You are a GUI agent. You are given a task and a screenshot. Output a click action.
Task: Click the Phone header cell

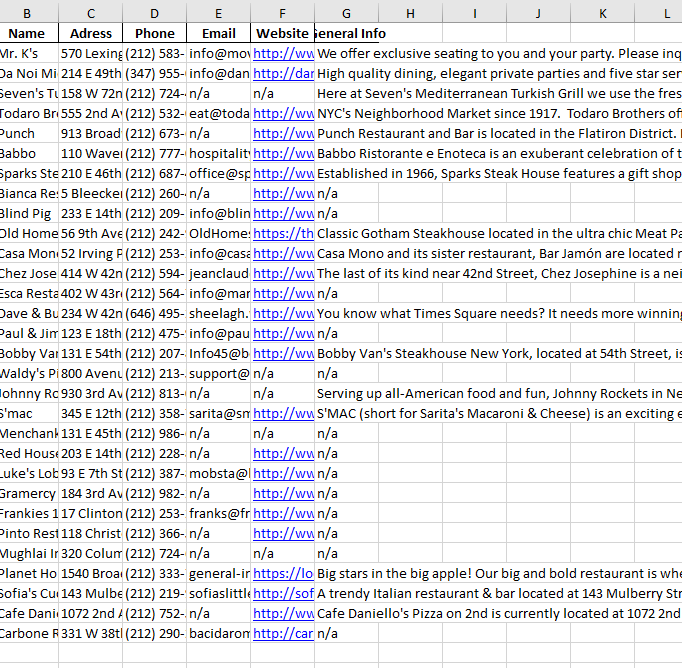[154, 33]
